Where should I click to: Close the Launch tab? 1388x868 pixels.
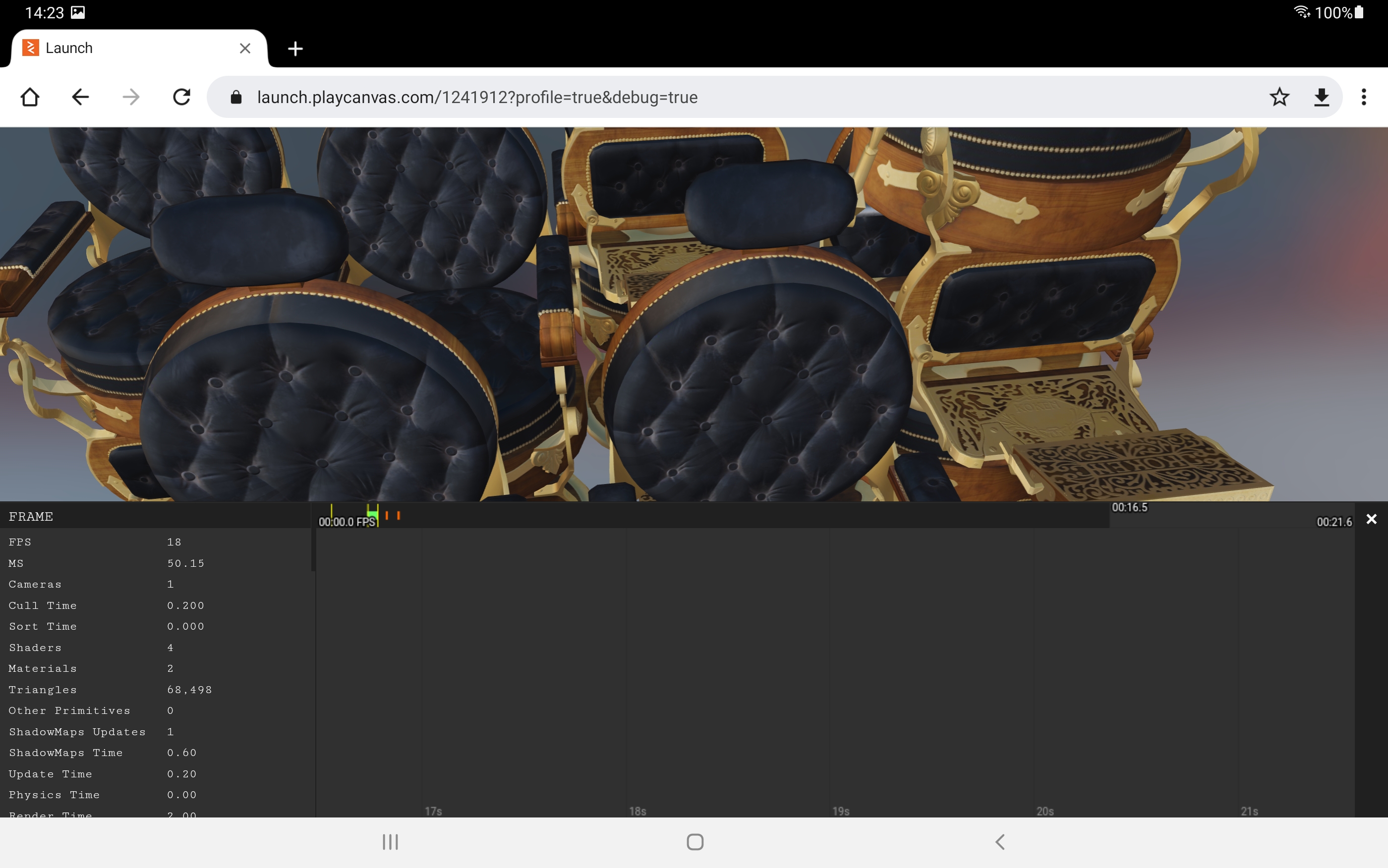coord(245,48)
